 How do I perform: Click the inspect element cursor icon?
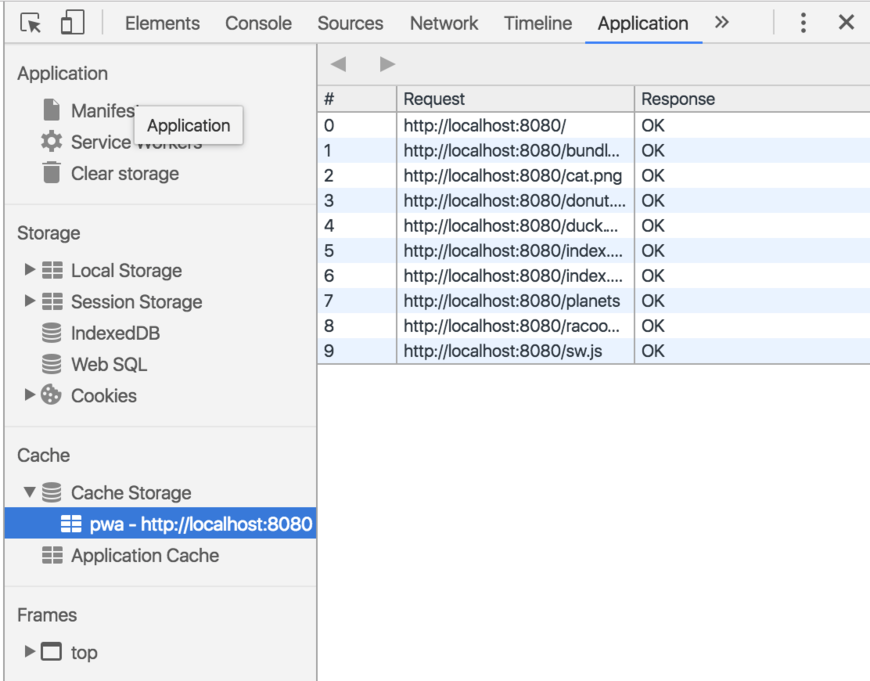[x=30, y=22]
